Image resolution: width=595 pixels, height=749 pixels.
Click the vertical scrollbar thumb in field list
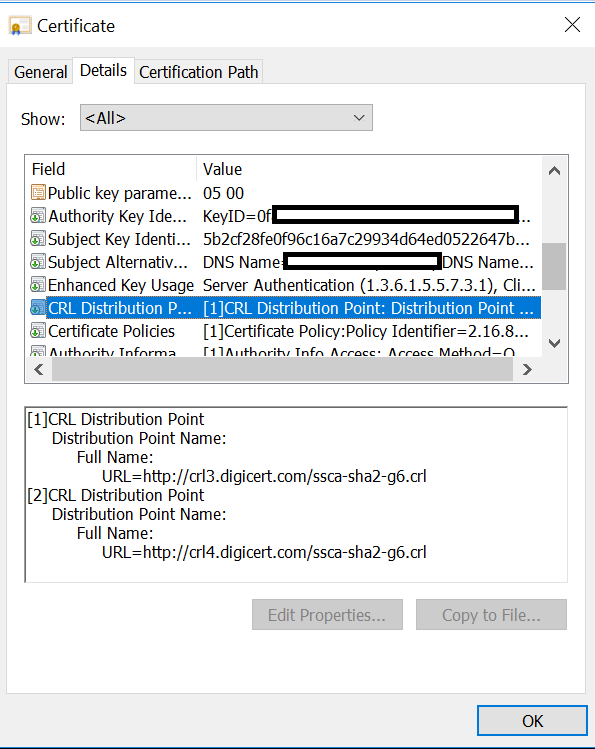click(554, 266)
